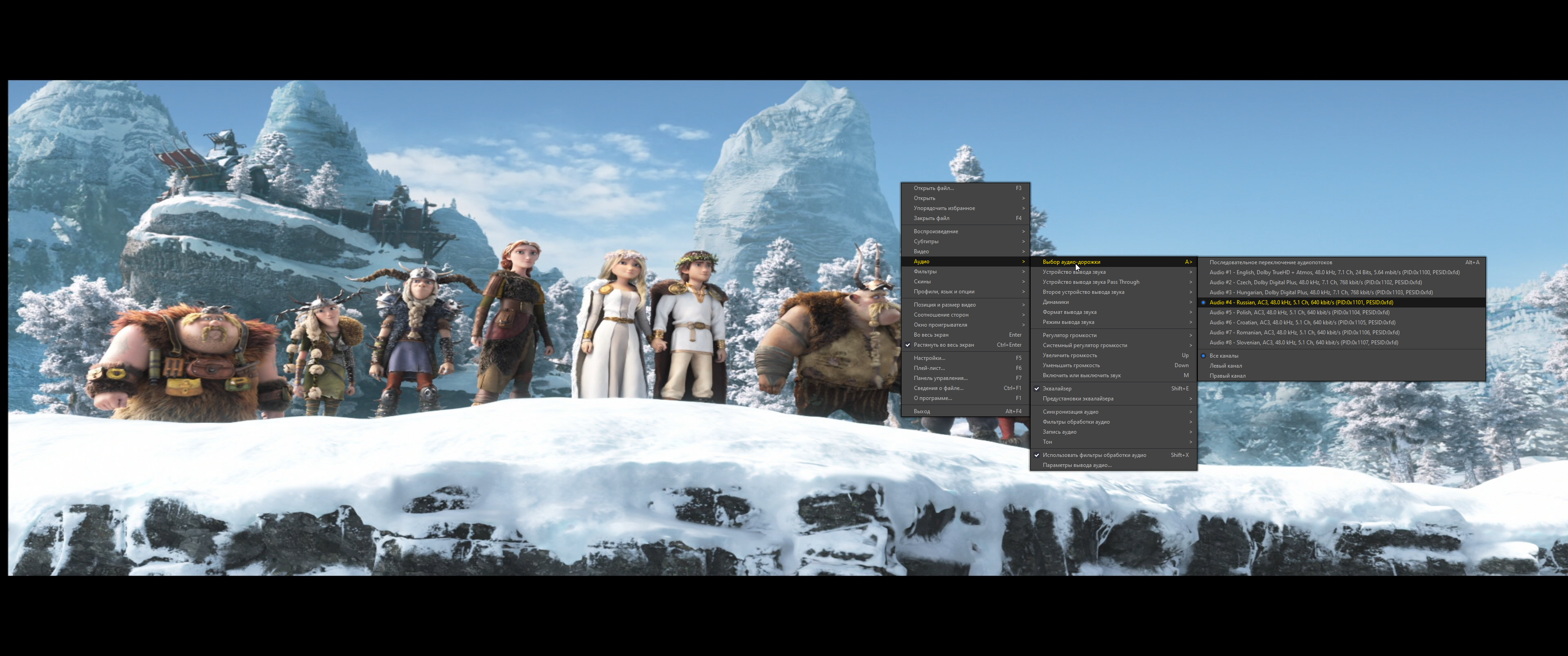Open 'Профили, язык и опции' submenu

pyautogui.click(x=965, y=292)
